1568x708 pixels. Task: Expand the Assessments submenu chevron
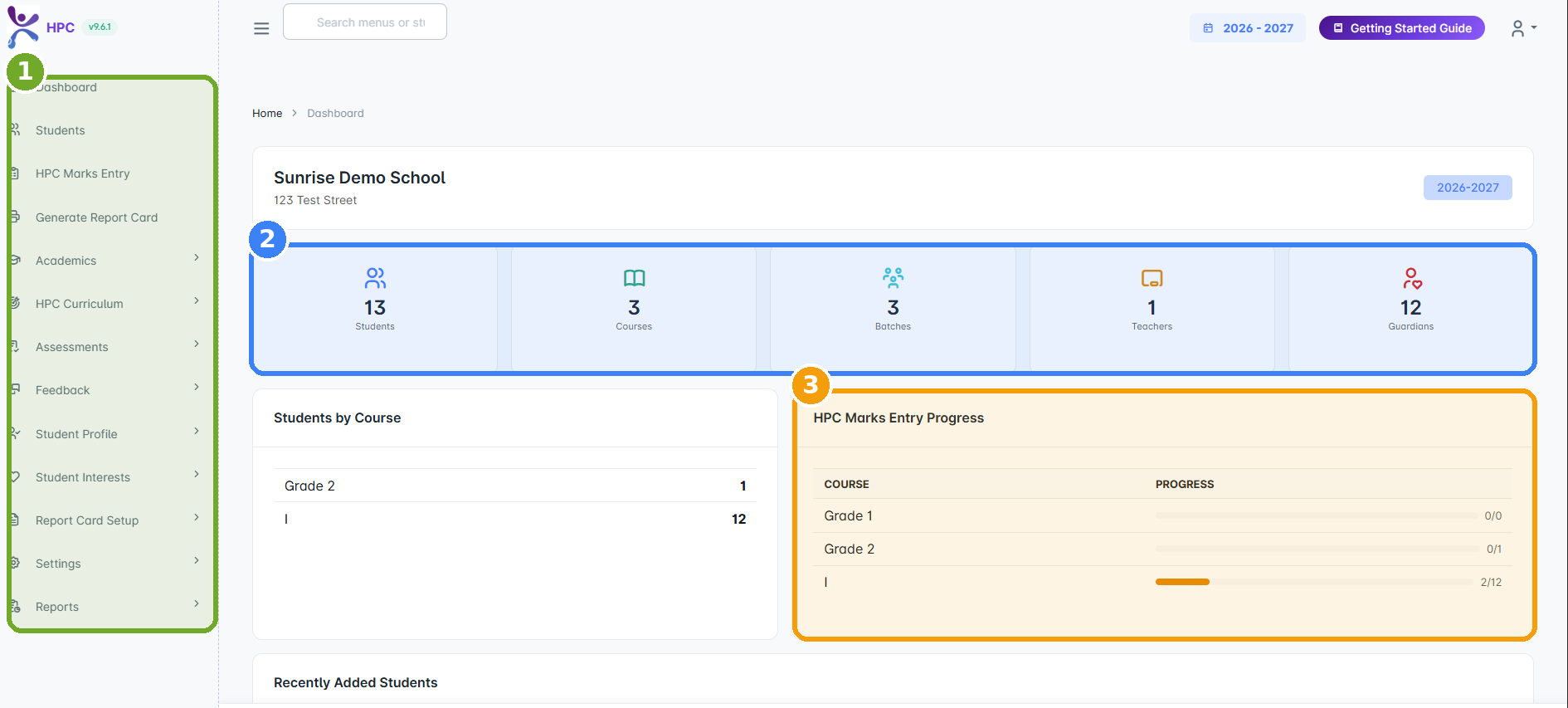tap(197, 344)
